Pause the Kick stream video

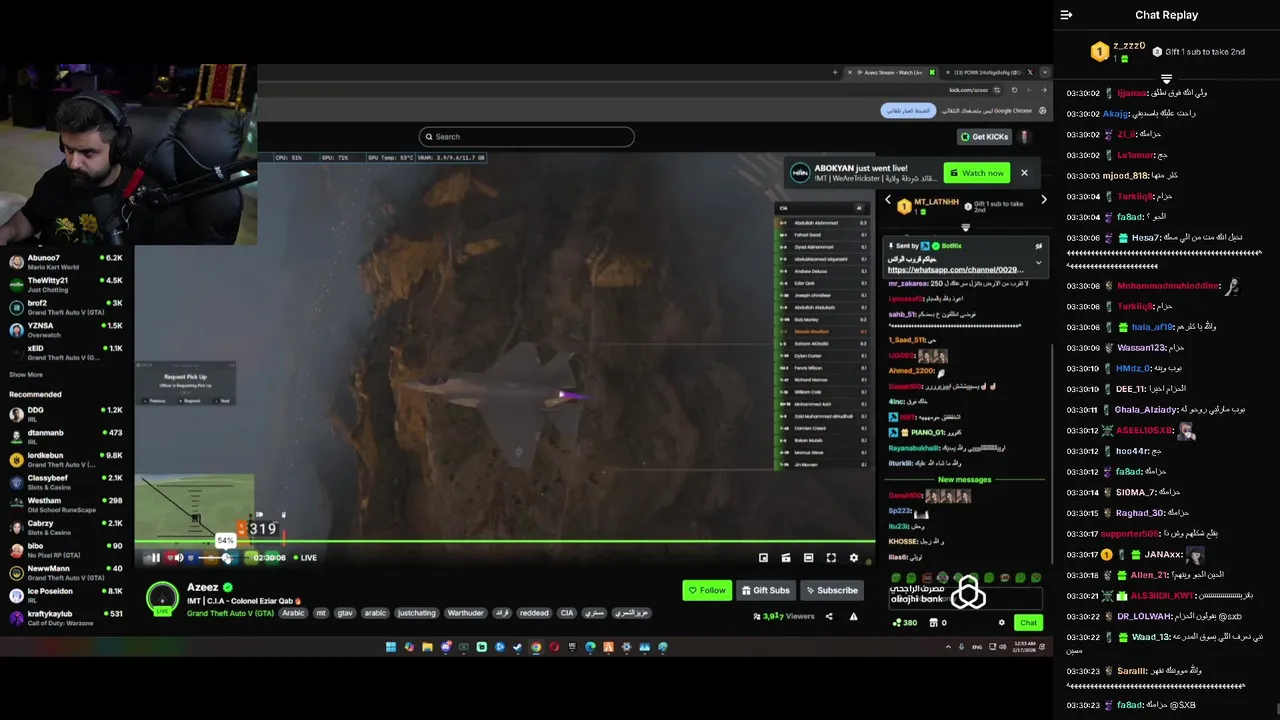point(155,558)
